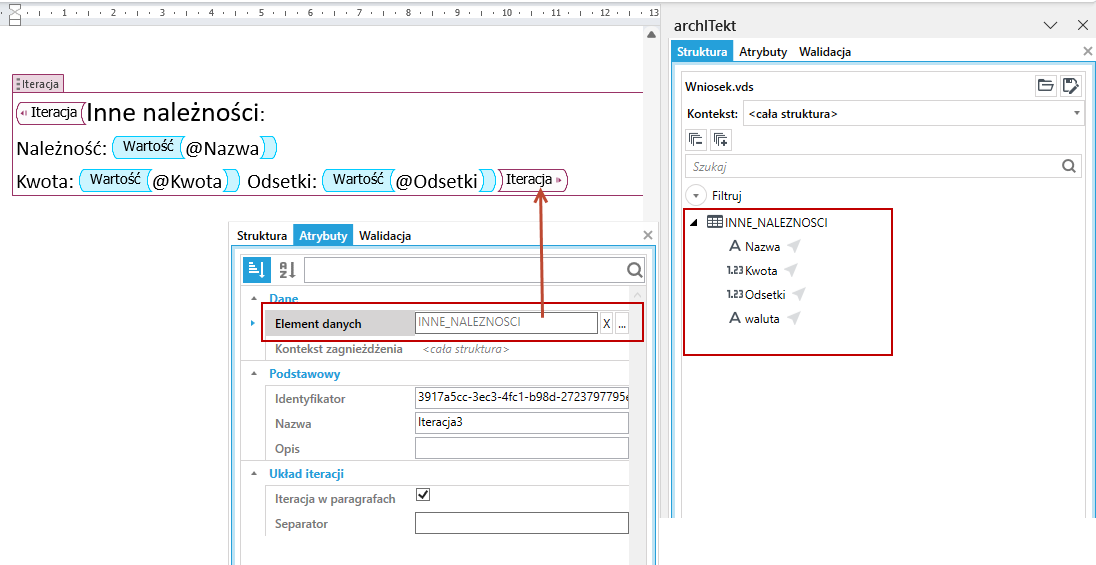Select Atrybuty tab in floating panel

click(323, 236)
